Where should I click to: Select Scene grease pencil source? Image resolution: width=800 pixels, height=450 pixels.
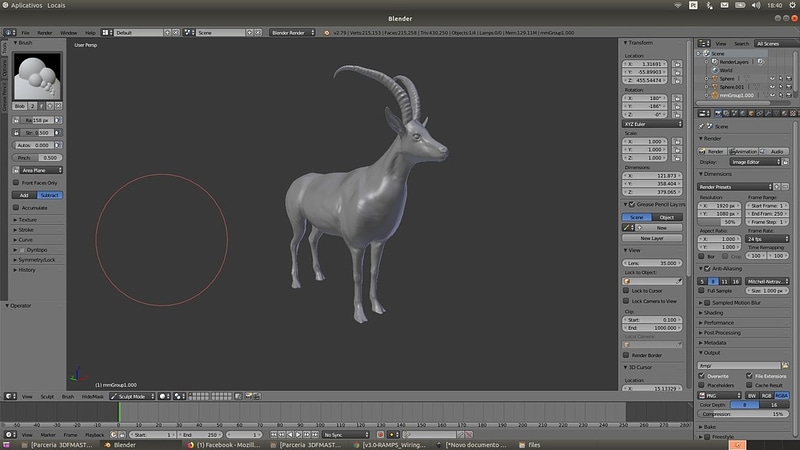coord(637,217)
